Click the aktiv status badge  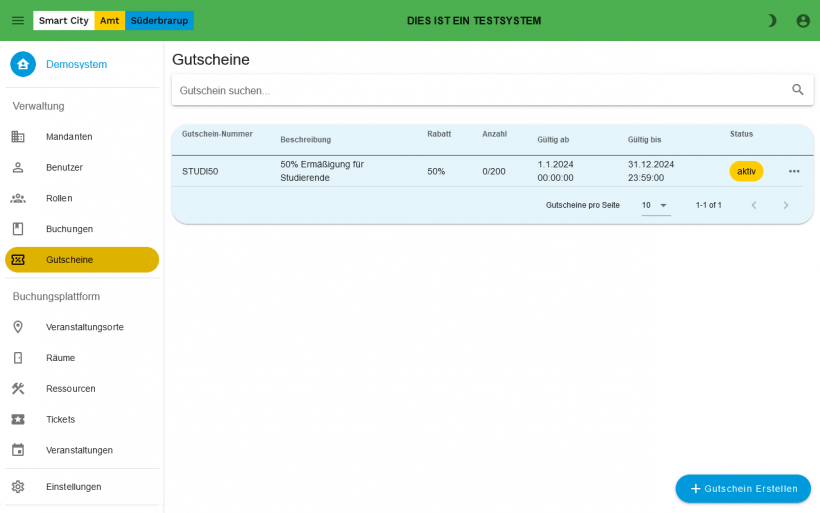click(746, 171)
